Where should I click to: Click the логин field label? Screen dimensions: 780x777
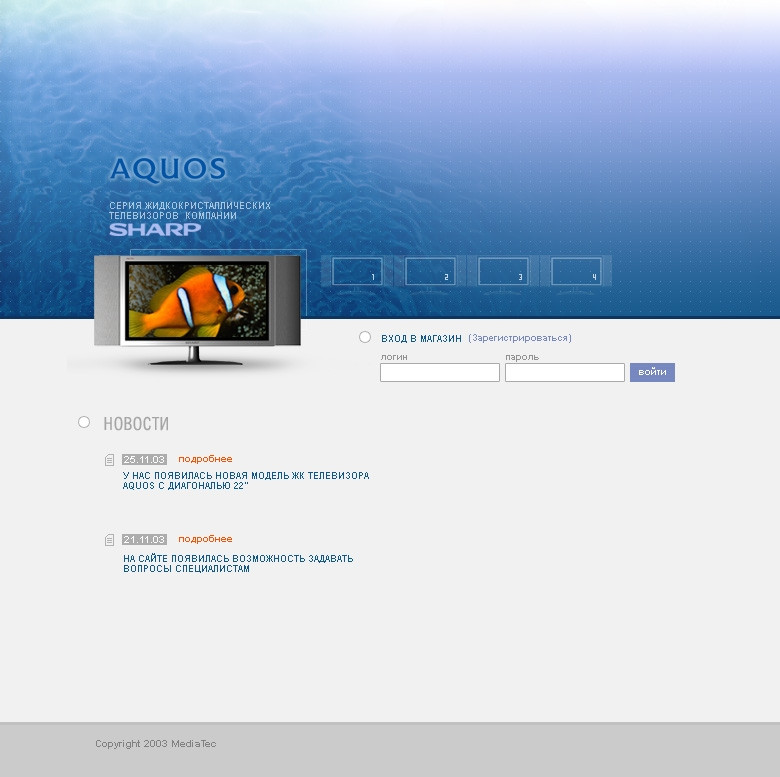pos(394,357)
